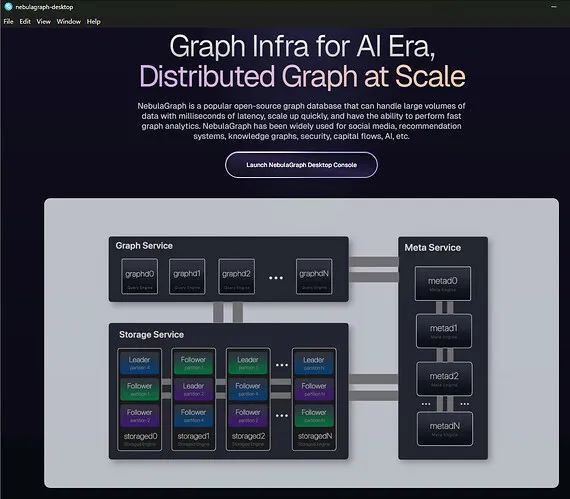Launch NebulaGraph Desktop Console
570x499 pixels.
[x=301, y=165]
